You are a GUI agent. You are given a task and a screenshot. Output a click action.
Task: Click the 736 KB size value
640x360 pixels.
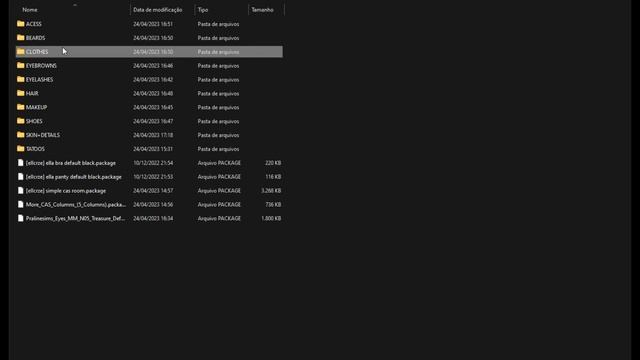(273, 204)
